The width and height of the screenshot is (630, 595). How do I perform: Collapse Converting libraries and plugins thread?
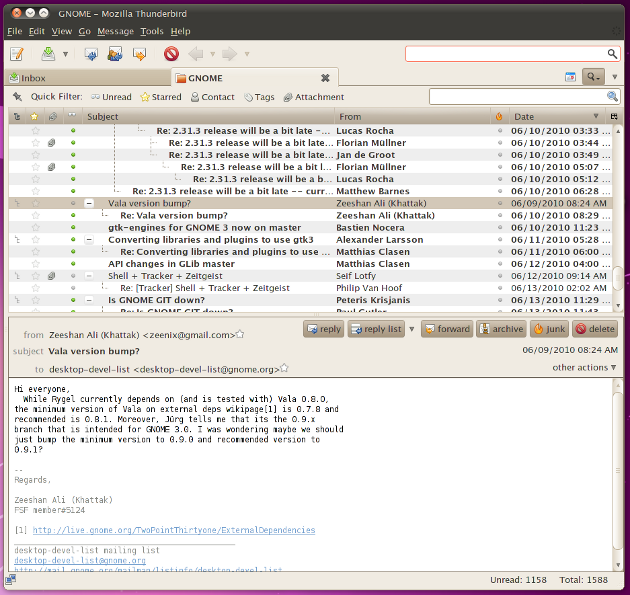[x=89, y=240]
